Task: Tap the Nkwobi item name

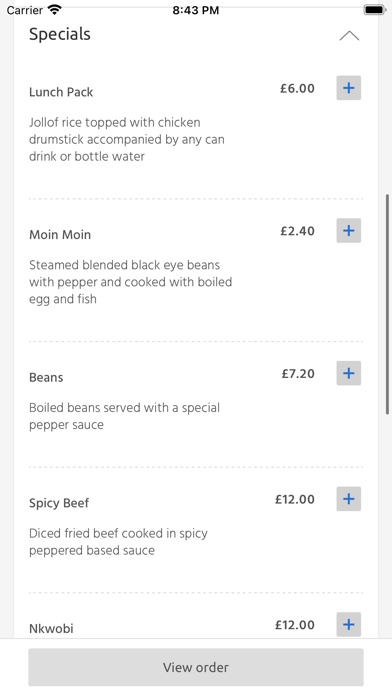Action: pyautogui.click(x=51, y=629)
